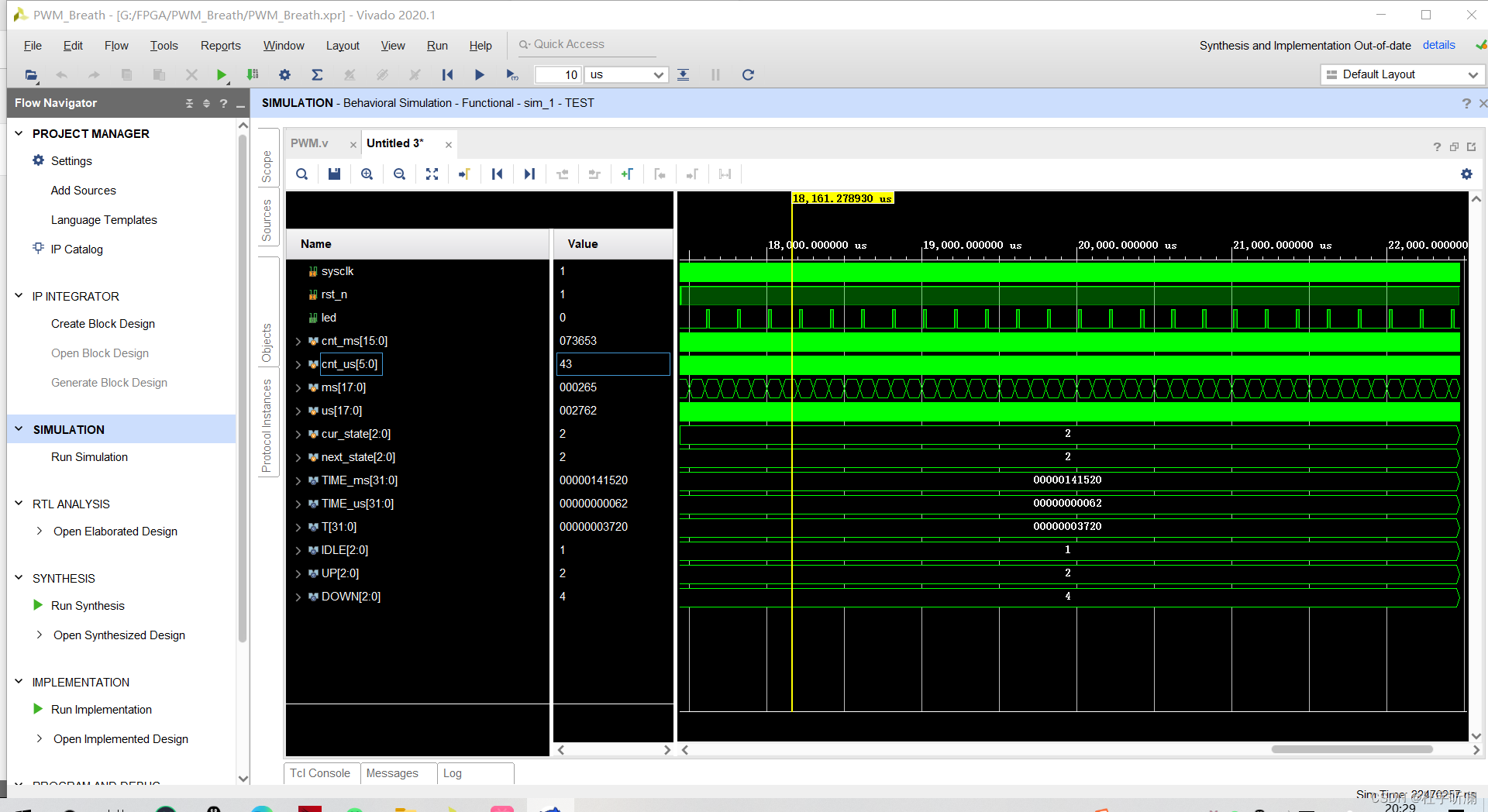
Task: Switch to the Tcl Console tab
Action: coord(320,773)
